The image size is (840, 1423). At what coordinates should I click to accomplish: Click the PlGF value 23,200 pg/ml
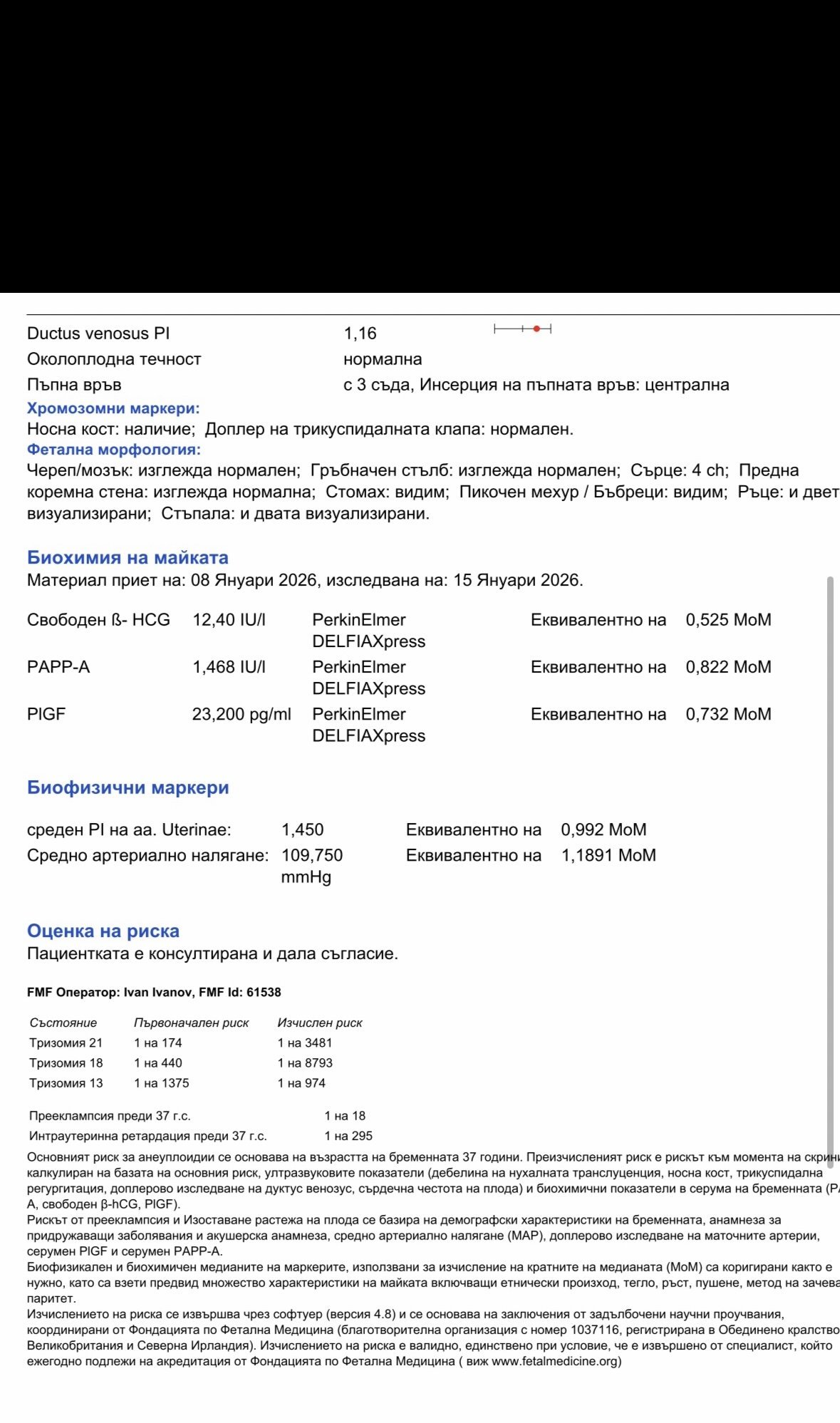242,714
